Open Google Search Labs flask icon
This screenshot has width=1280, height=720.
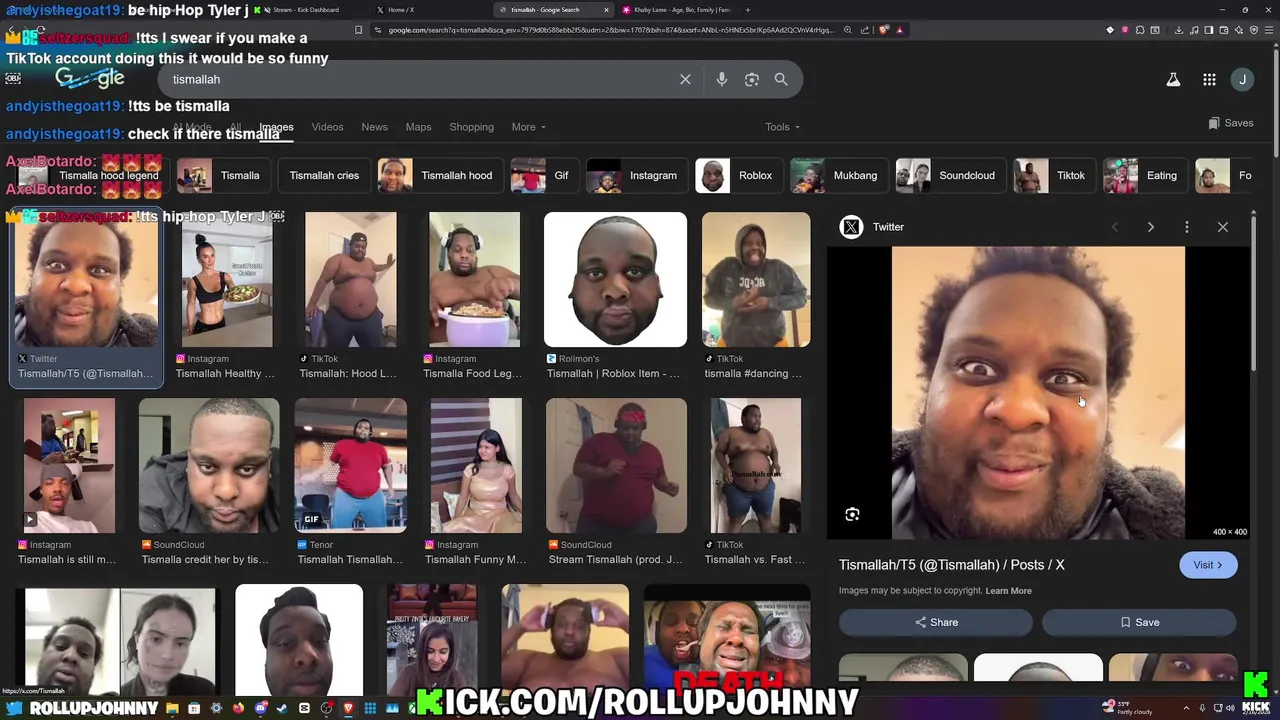click(1173, 80)
